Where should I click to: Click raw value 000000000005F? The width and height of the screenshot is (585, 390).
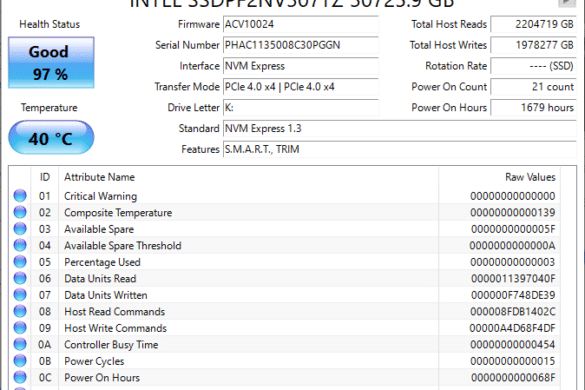coord(513,229)
